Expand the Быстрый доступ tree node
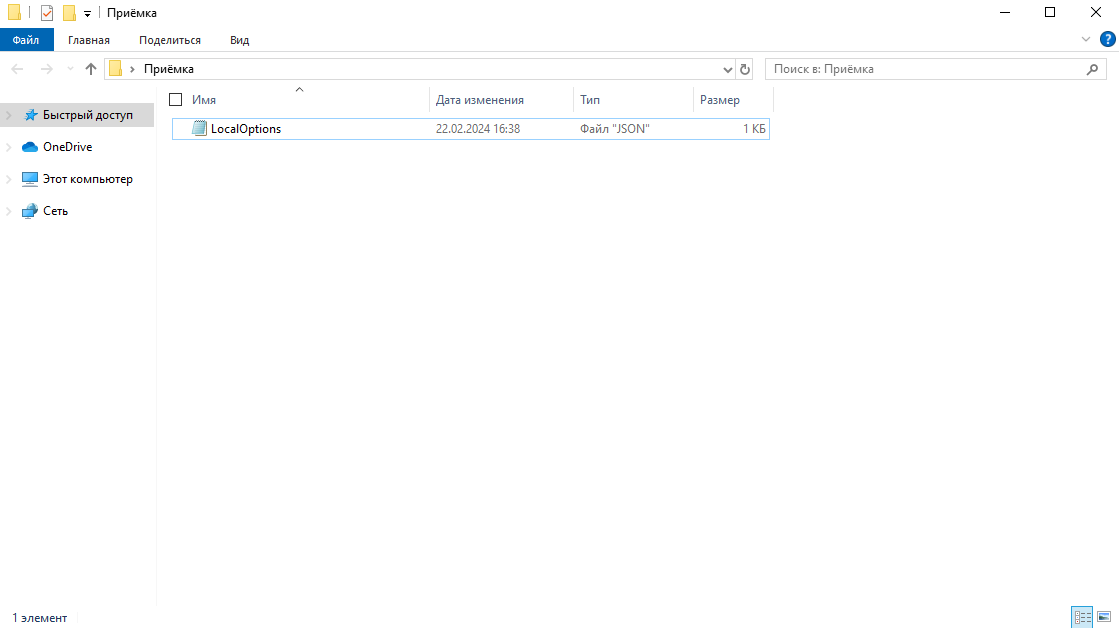1119x628 pixels. (9, 115)
